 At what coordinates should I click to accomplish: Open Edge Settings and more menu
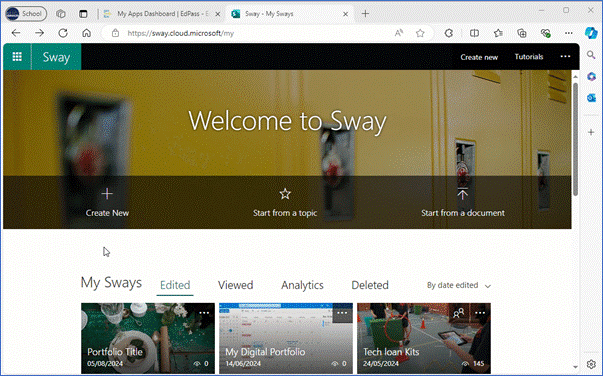pyautogui.click(x=569, y=33)
